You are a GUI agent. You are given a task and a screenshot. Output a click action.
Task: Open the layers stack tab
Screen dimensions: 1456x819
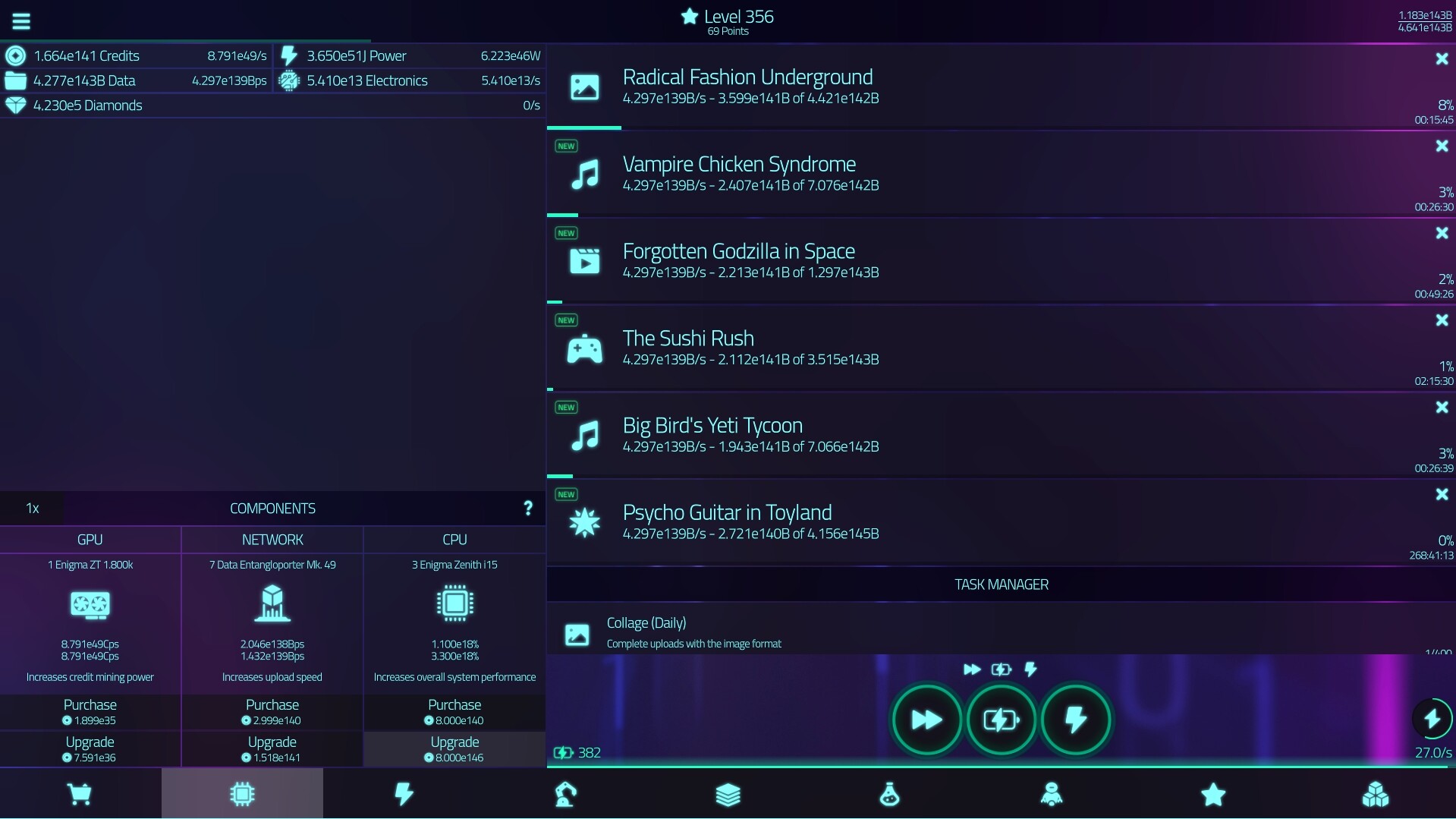tap(728, 794)
